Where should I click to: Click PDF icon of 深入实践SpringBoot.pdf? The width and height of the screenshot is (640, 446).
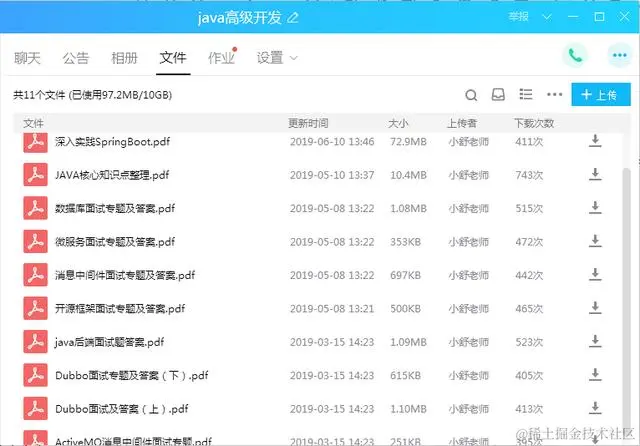(36, 142)
